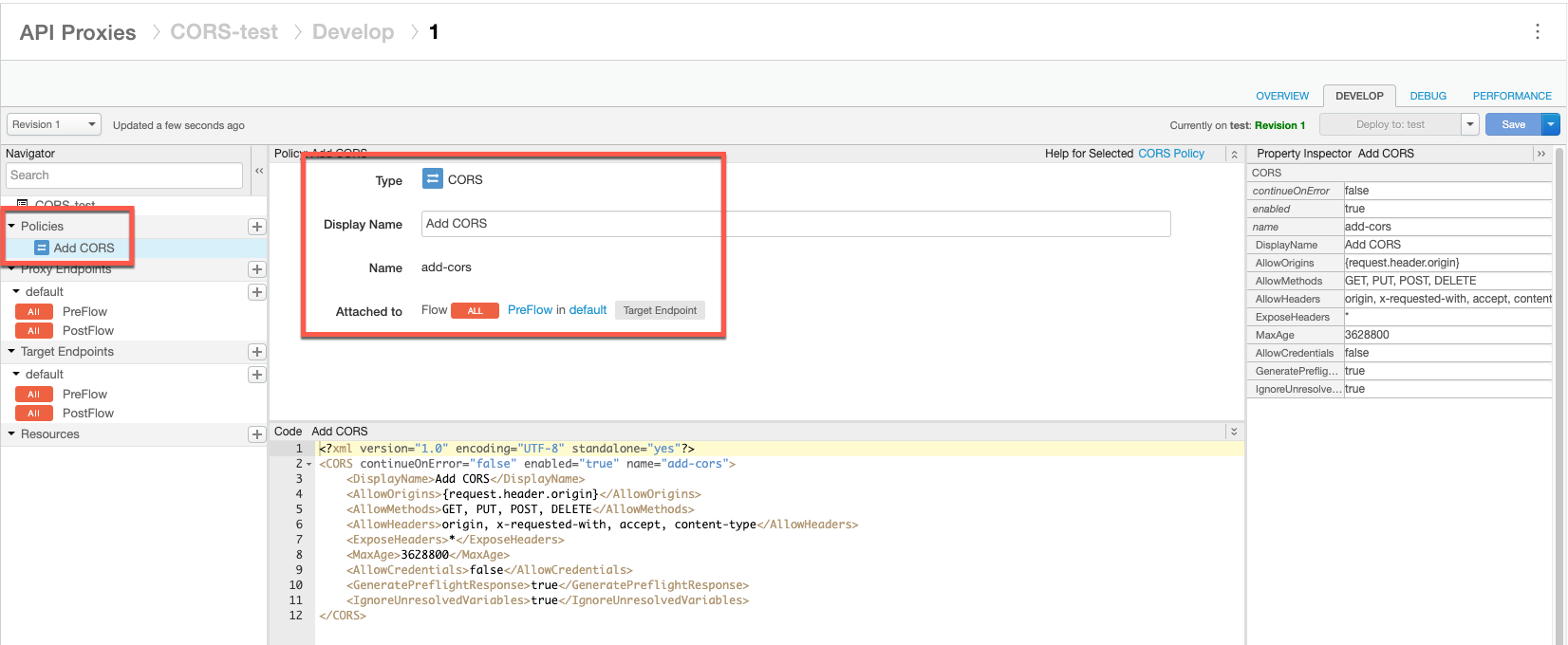Collapse the code panel with down chevrons
The width and height of the screenshot is (1568, 645).
tap(1234, 431)
